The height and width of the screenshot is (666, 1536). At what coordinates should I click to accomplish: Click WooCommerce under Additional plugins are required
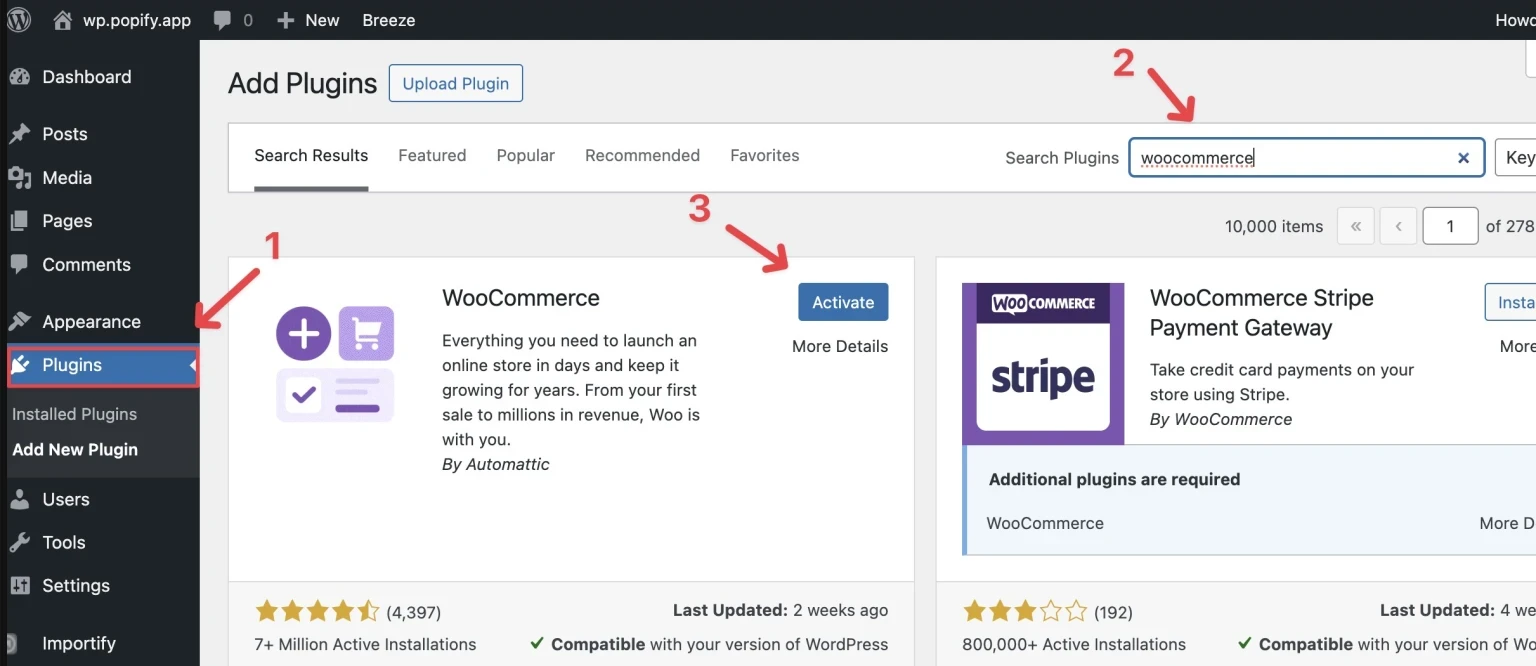click(1045, 523)
